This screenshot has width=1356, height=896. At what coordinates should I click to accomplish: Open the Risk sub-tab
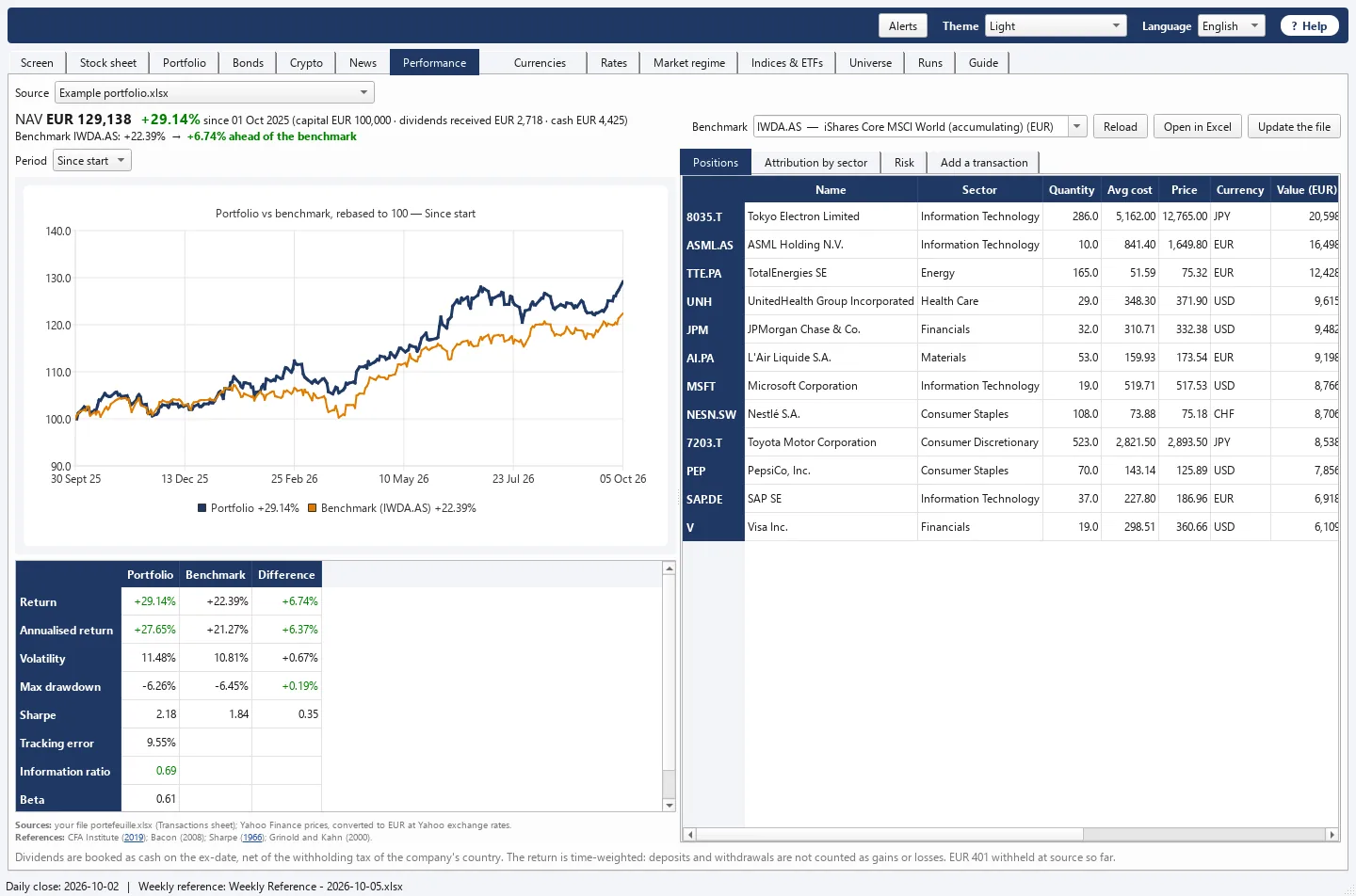click(904, 163)
